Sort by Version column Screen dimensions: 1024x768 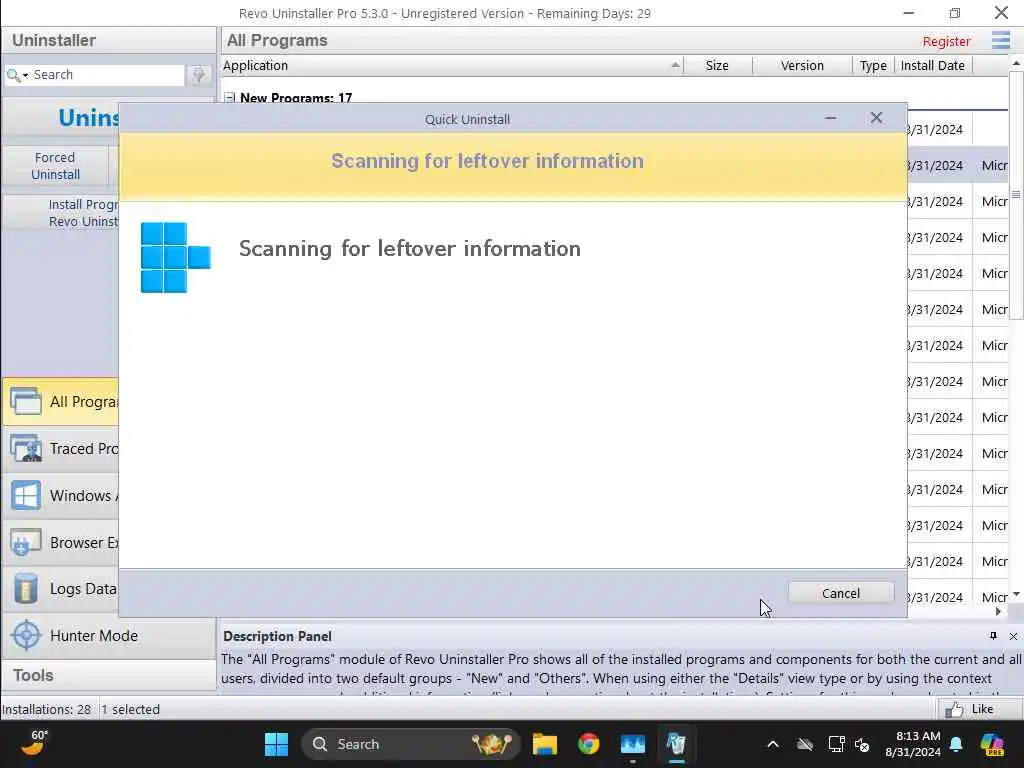click(x=802, y=65)
